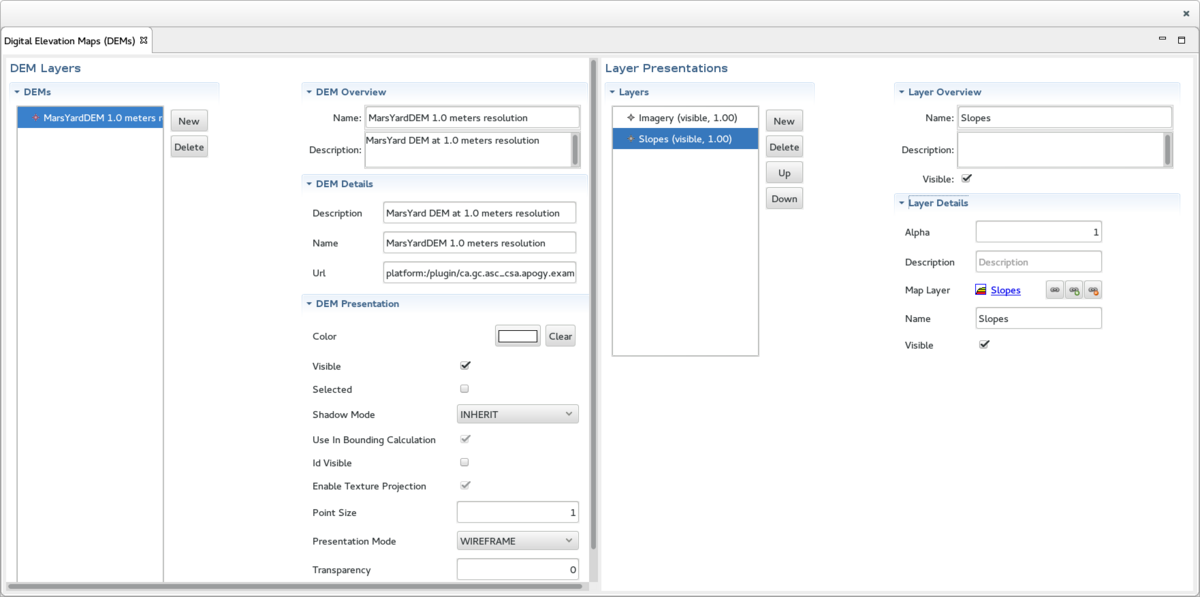Collapse the DEM Presentation section
Image resolution: width=1200 pixels, height=597 pixels.
[308, 303]
